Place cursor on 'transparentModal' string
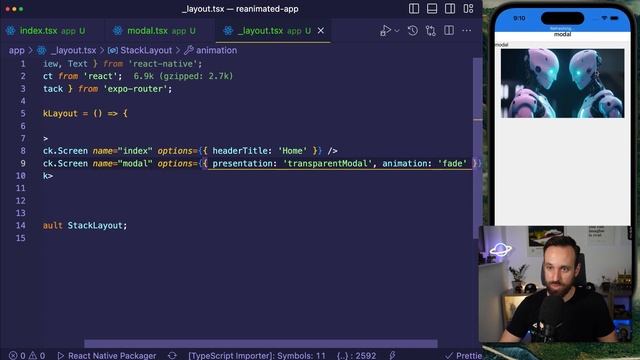 click(327, 163)
